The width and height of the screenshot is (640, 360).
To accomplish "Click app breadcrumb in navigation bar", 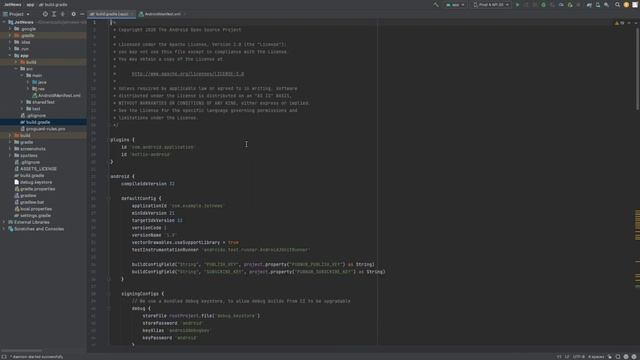I will point(30,4).
